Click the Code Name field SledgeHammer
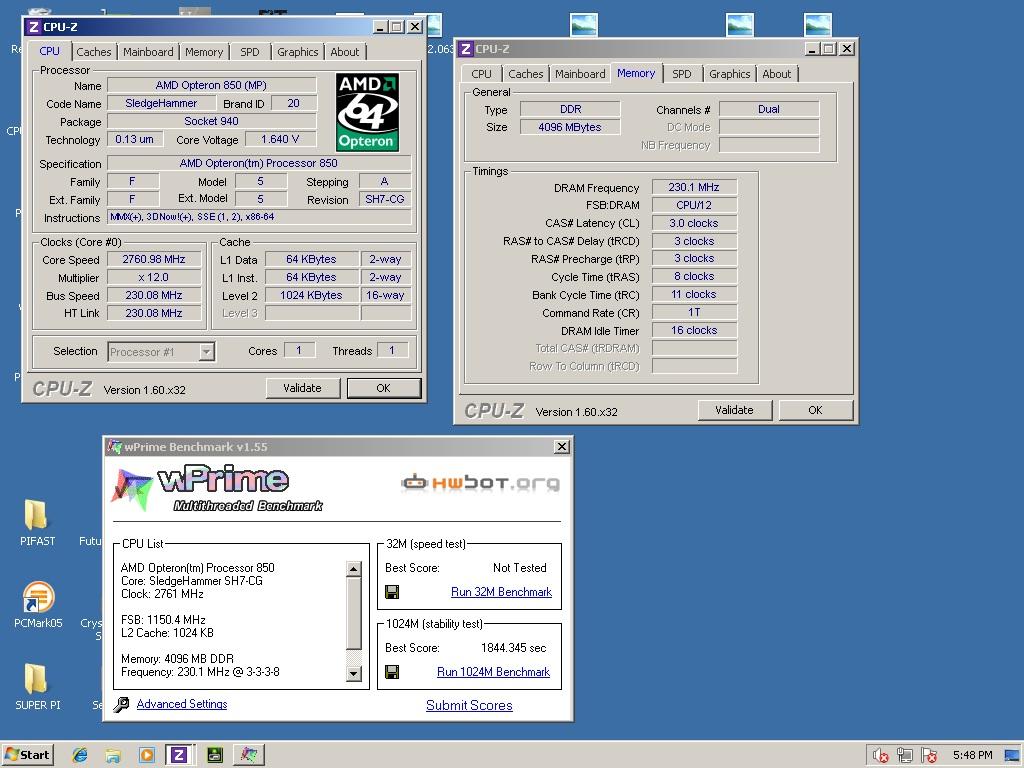The width and height of the screenshot is (1024, 768). click(161, 103)
